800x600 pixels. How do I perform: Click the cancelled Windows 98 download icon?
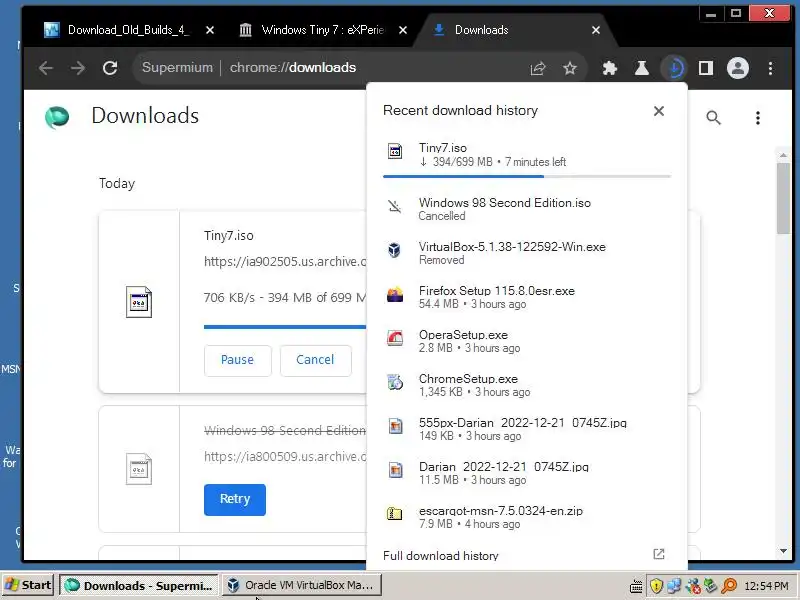point(394,207)
